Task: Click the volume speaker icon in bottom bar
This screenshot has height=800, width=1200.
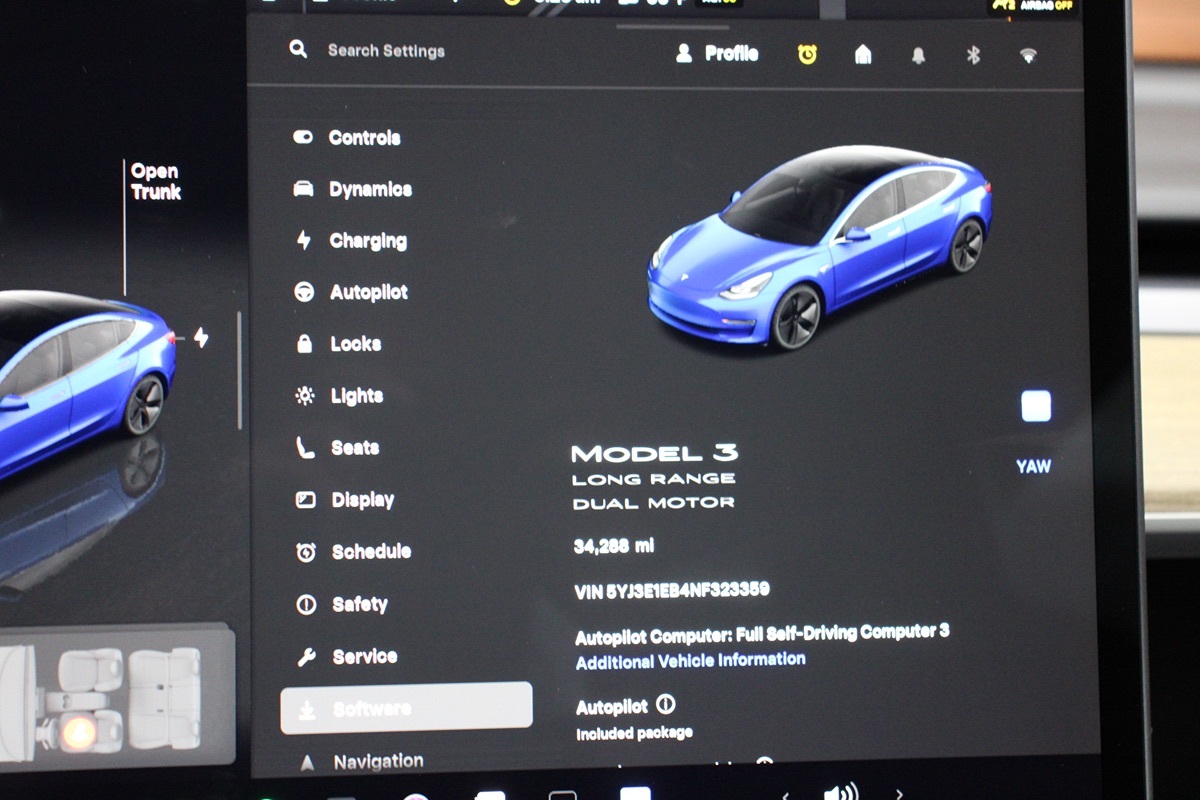Action: 838,792
